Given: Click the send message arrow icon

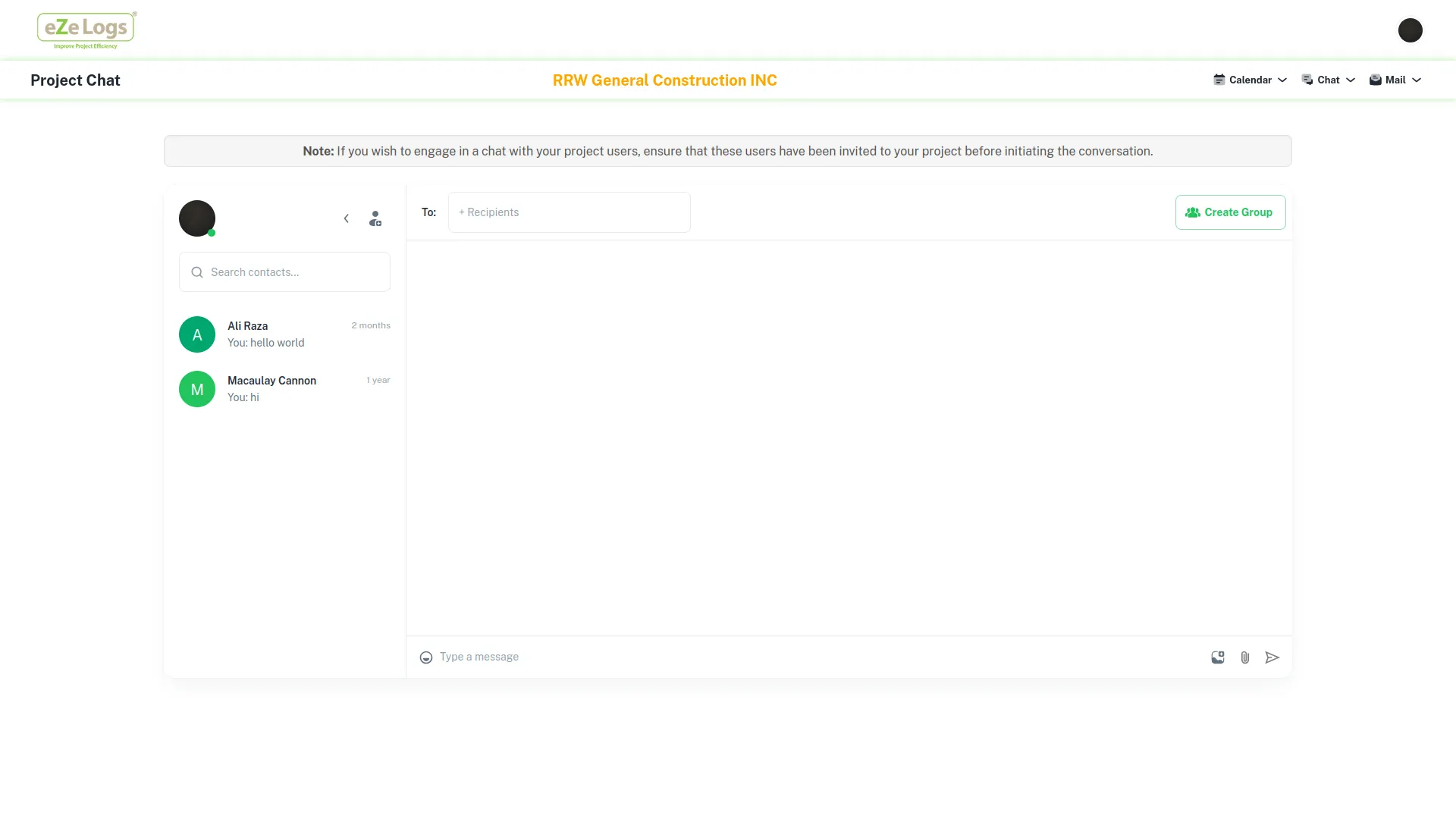Looking at the screenshot, I should (x=1272, y=657).
